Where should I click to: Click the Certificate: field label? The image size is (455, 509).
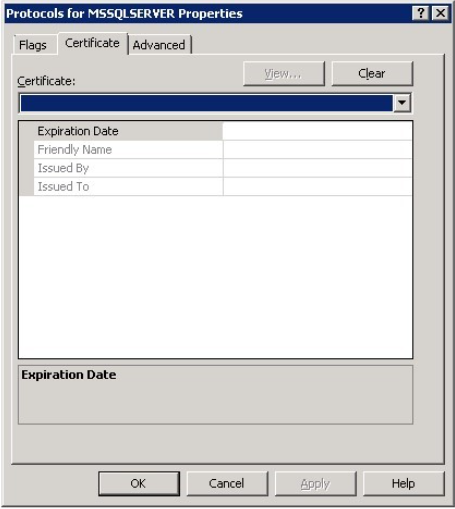(x=46, y=81)
